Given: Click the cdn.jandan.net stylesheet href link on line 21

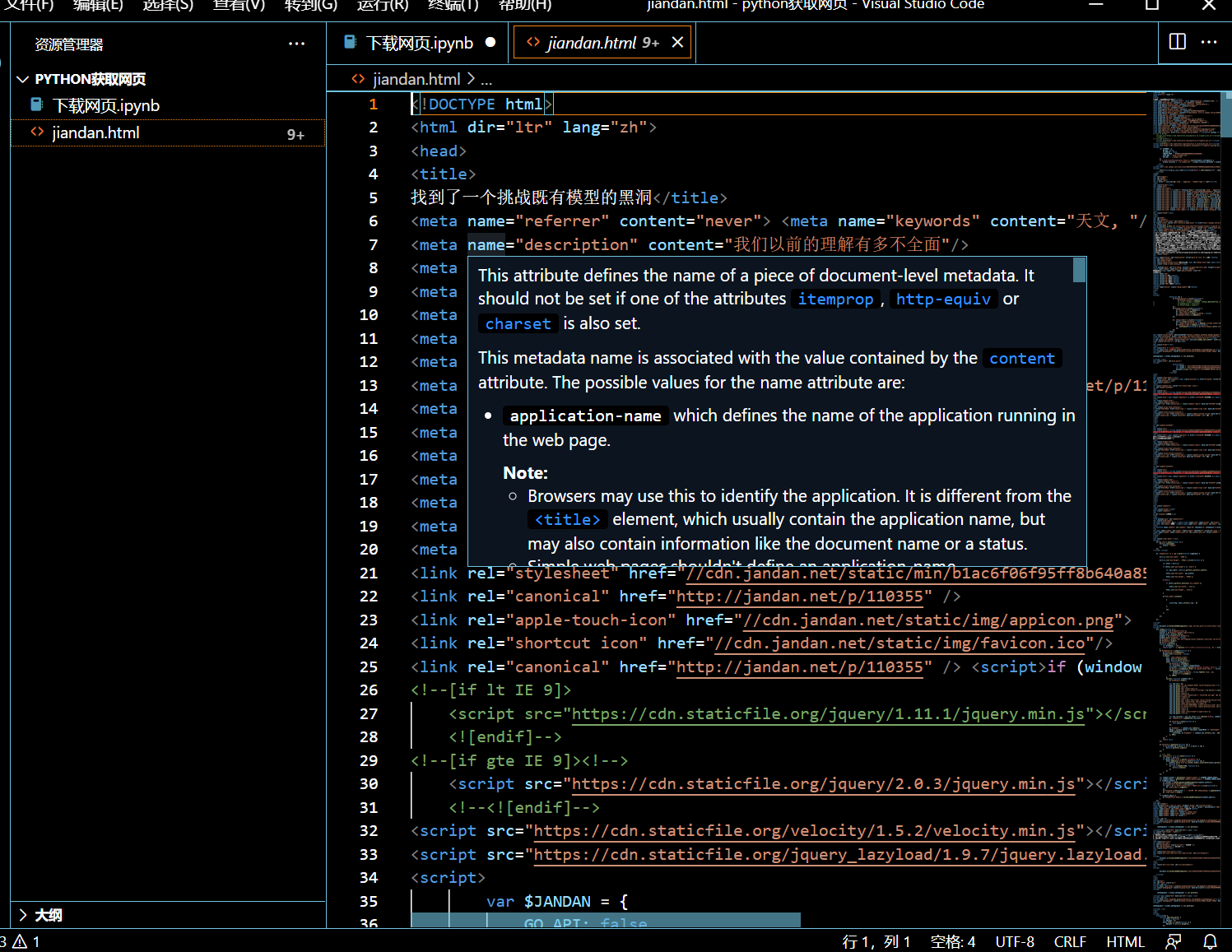Looking at the screenshot, I should tap(915, 574).
